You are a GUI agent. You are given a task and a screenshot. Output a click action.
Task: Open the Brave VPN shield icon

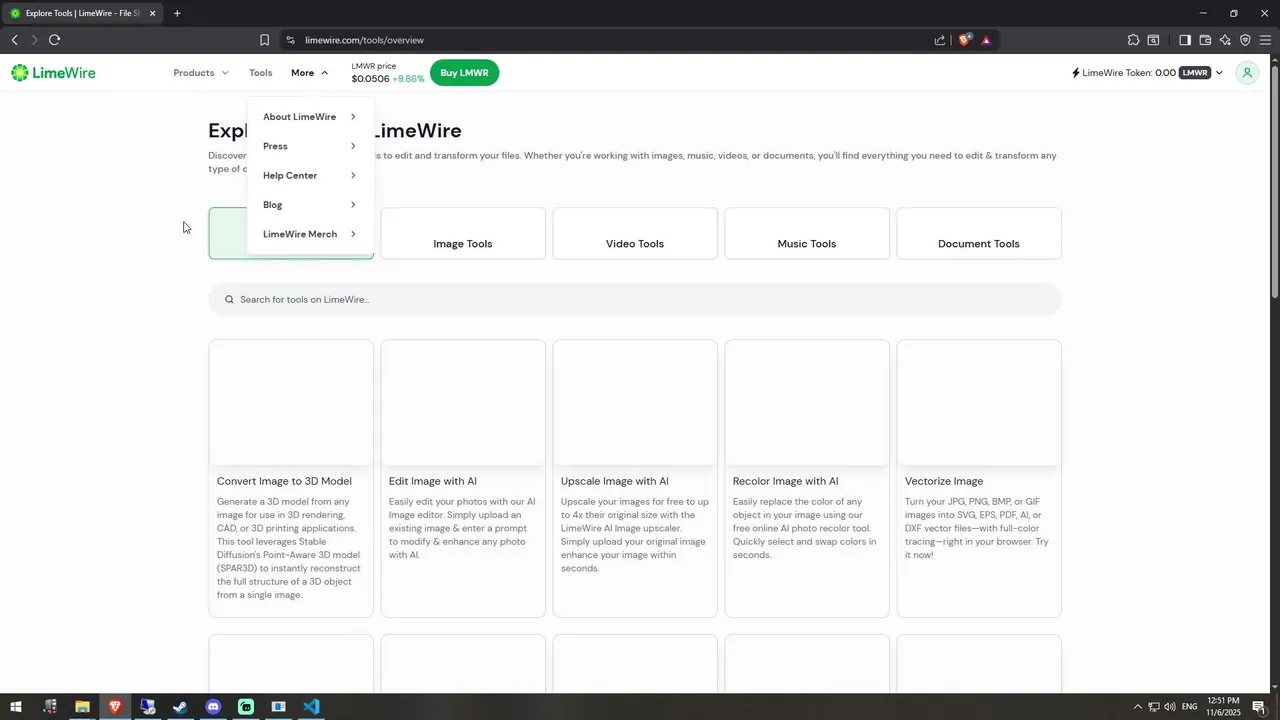(x=1245, y=40)
